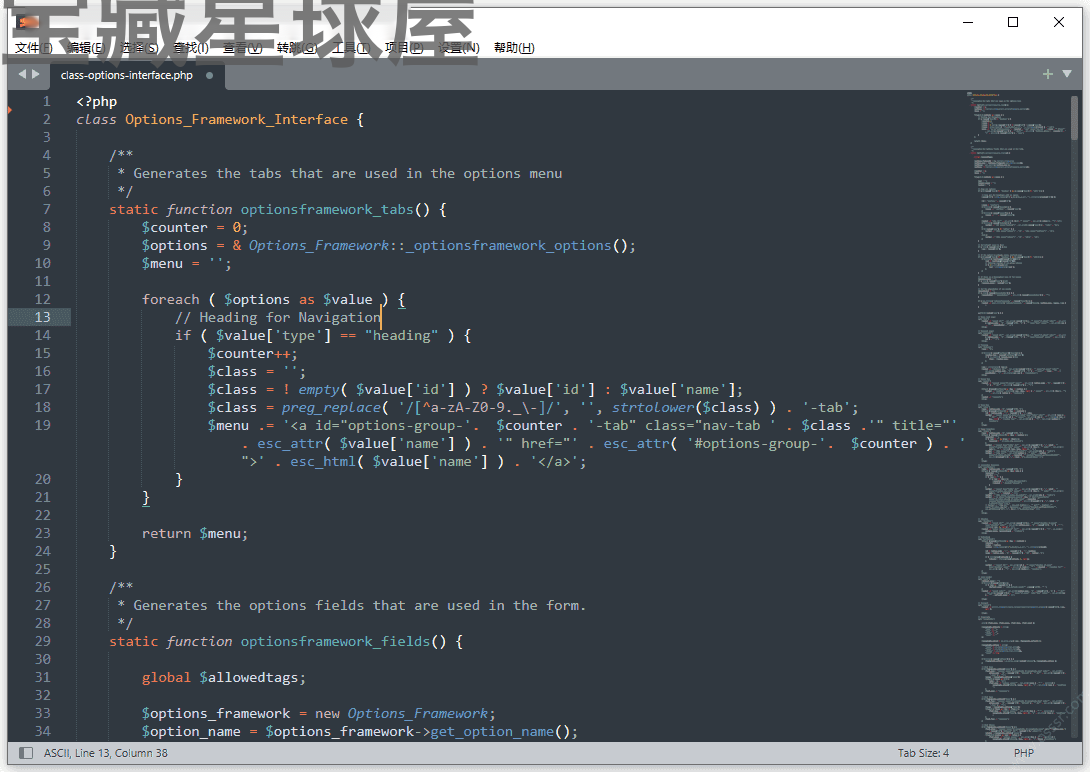The width and height of the screenshot is (1090, 772).
Task: Click the minimap code overview
Action: click(1017, 417)
